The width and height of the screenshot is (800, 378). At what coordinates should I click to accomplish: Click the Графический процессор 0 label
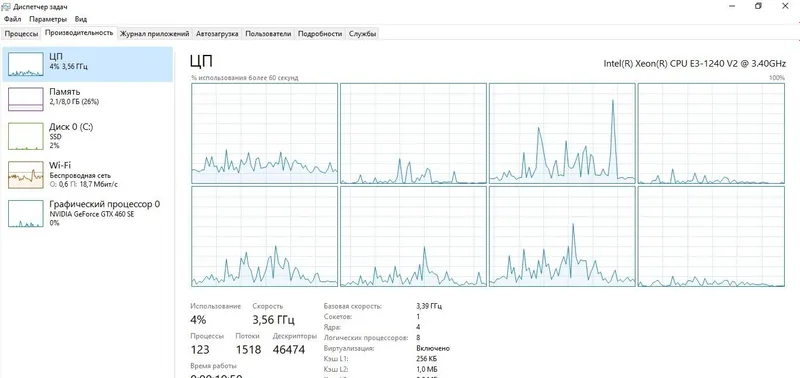coord(105,204)
